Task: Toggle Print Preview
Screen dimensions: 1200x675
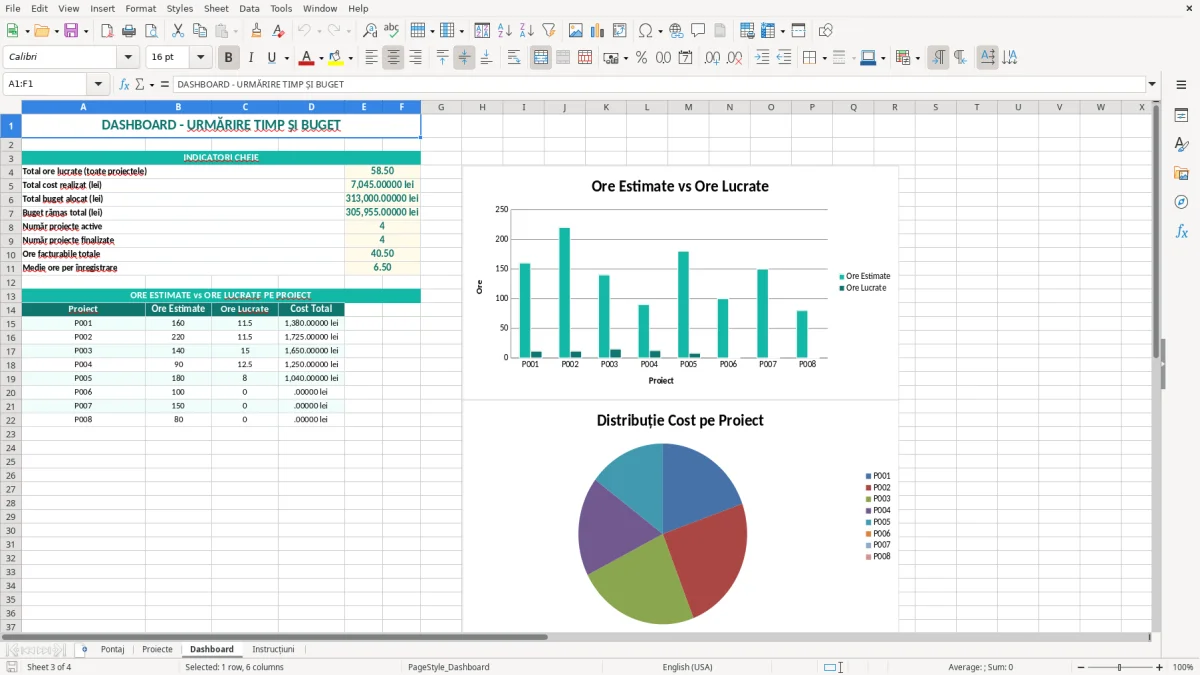Action: (150, 31)
